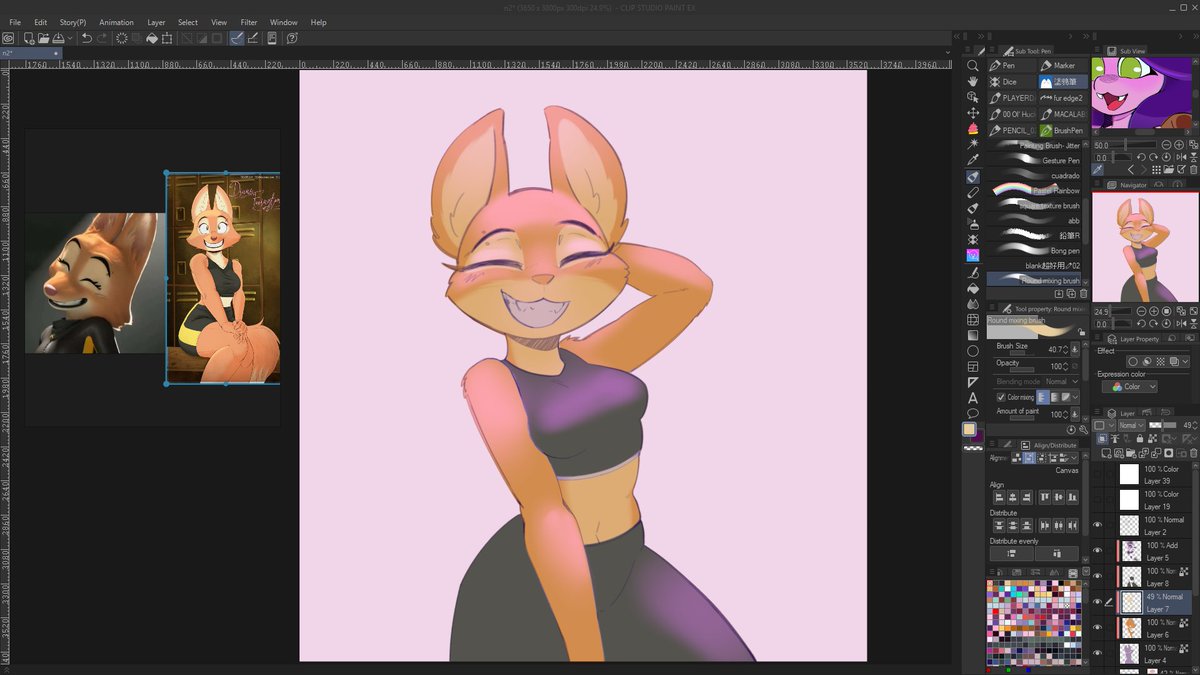Select the BrushPen sub tool group
Image resolution: width=1200 pixels, height=675 pixels.
click(1062, 130)
